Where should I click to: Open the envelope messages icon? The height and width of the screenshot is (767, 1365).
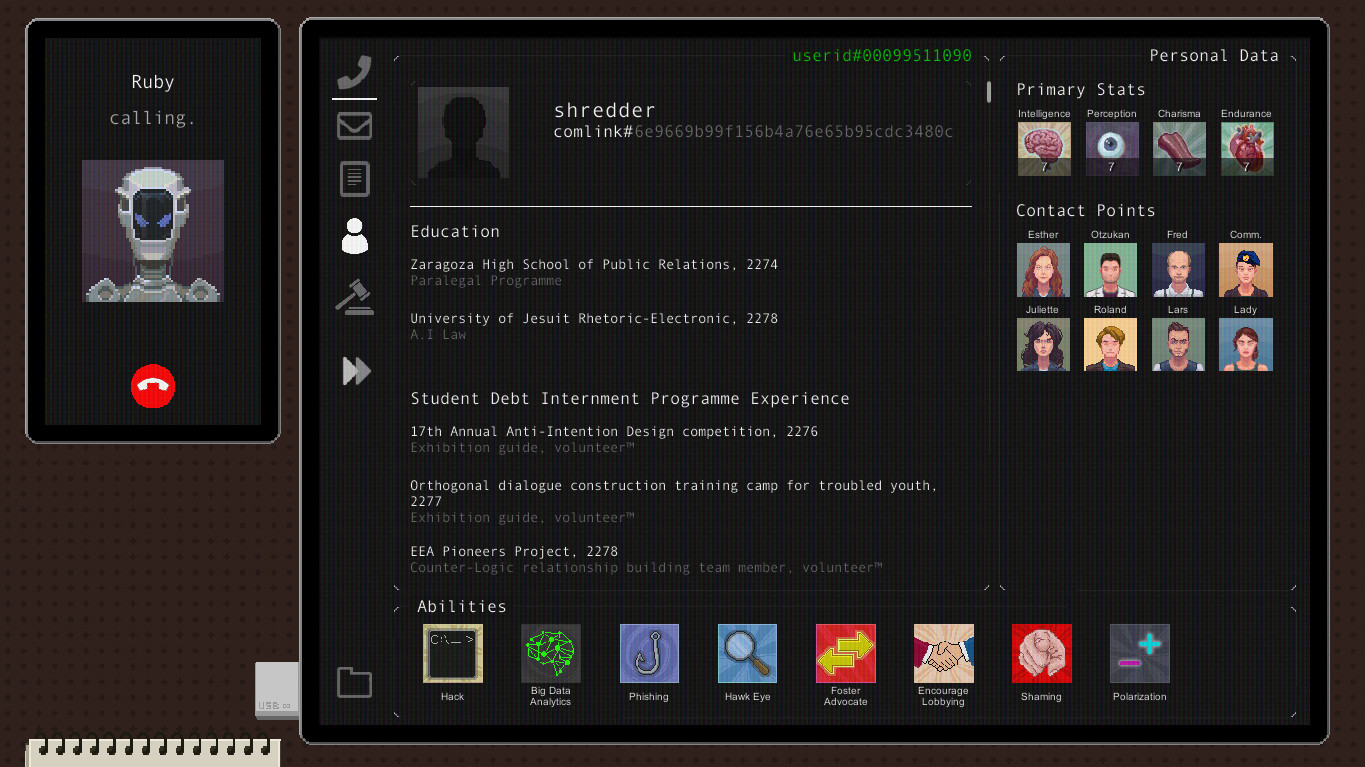coord(354,126)
